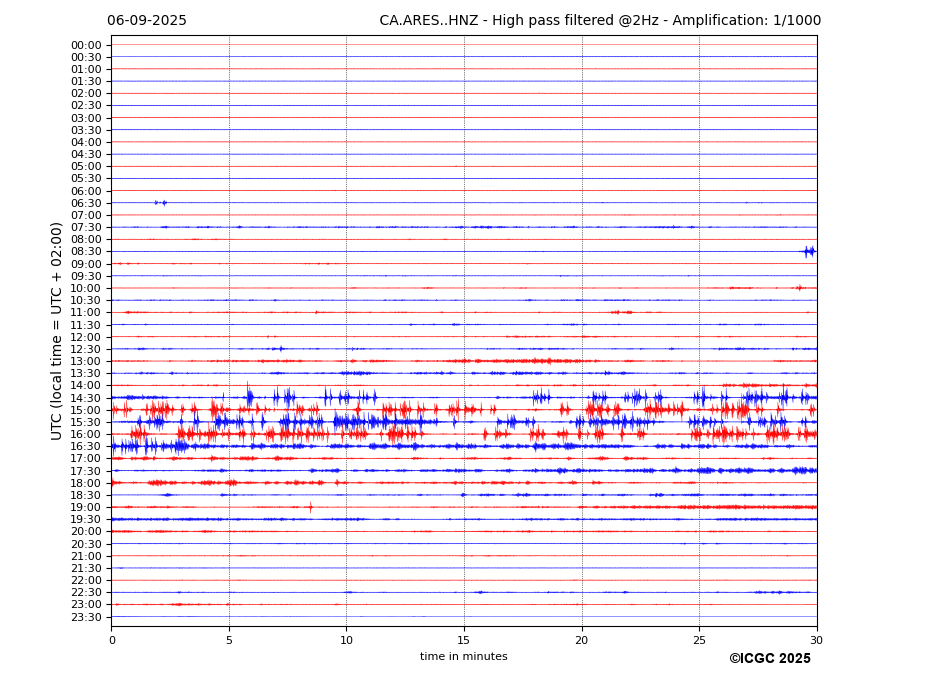Select the 12:00 row label
The image size is (927, 696).
click(86, 338)
